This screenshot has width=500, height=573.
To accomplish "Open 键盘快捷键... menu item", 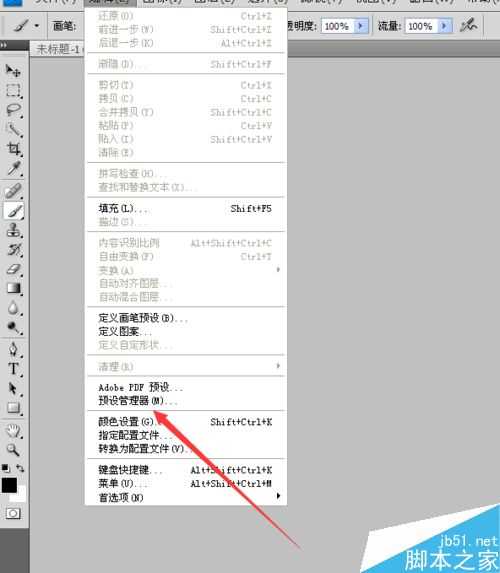I will (185, 470).
